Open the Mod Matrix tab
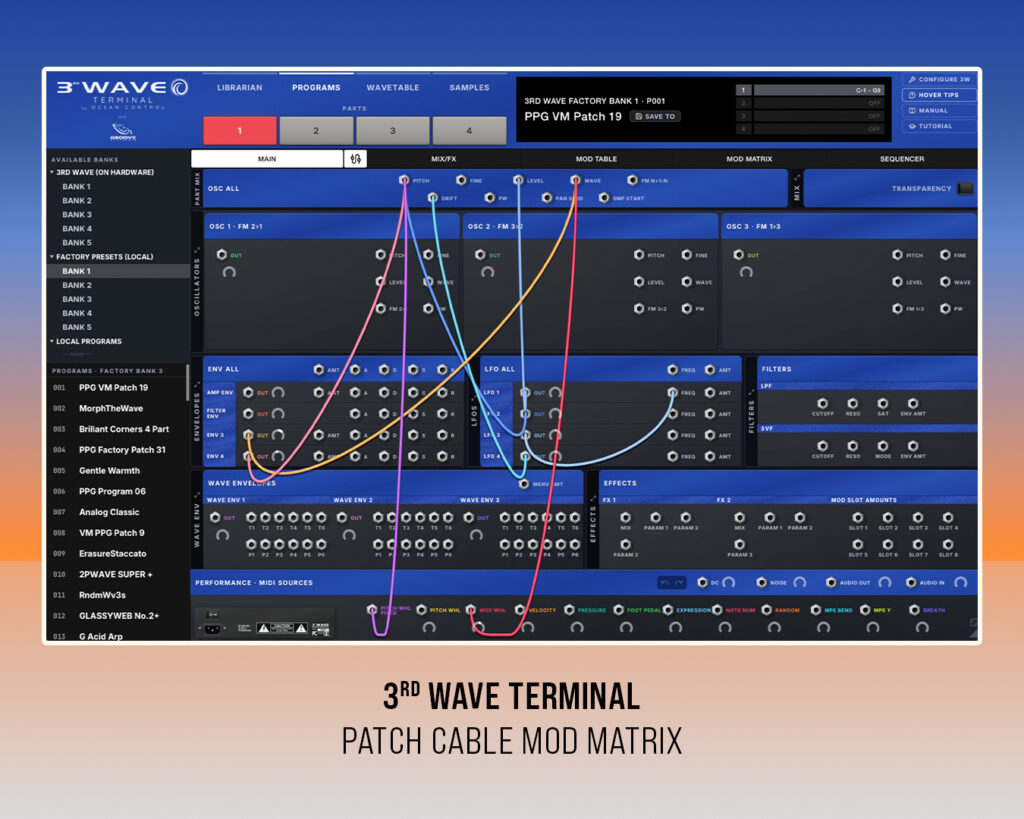The height and width of the screenshot is (819, 1024). click(749, 159)
